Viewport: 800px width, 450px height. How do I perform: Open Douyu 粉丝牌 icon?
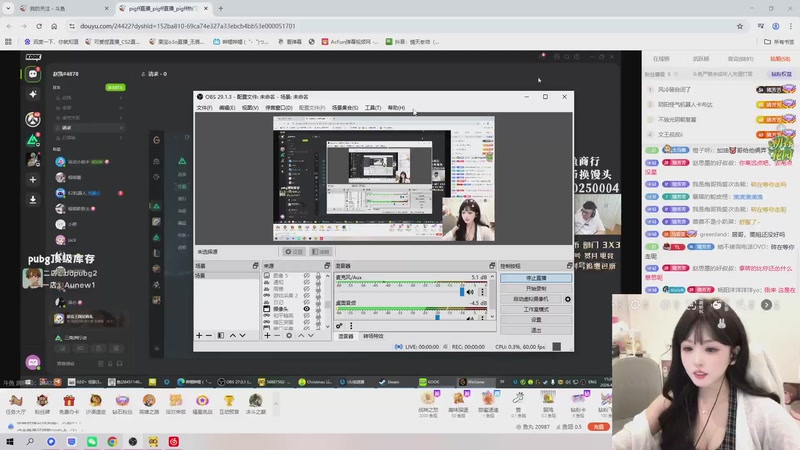(x=42, y=404)
